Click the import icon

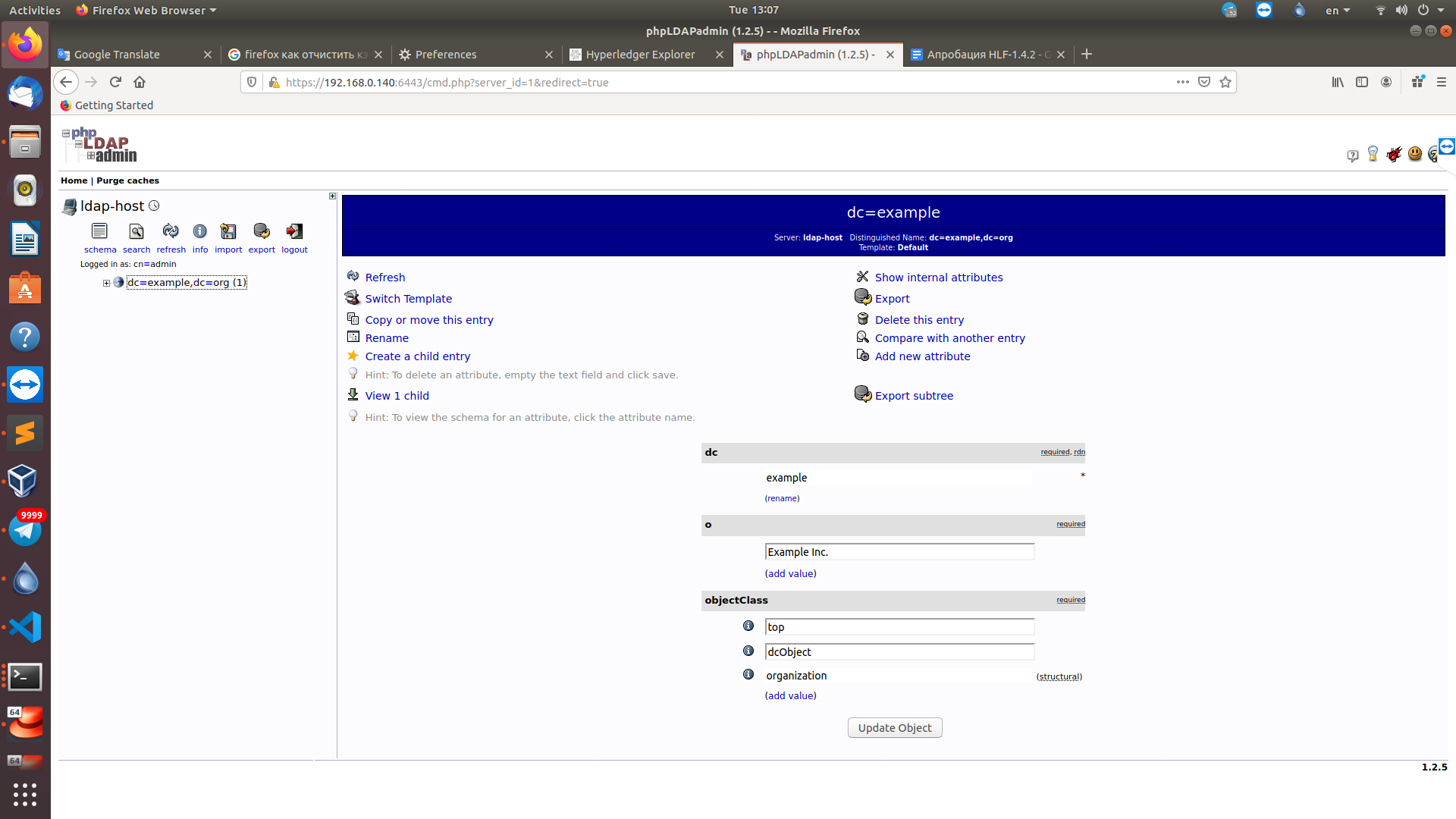coord(228,231)
